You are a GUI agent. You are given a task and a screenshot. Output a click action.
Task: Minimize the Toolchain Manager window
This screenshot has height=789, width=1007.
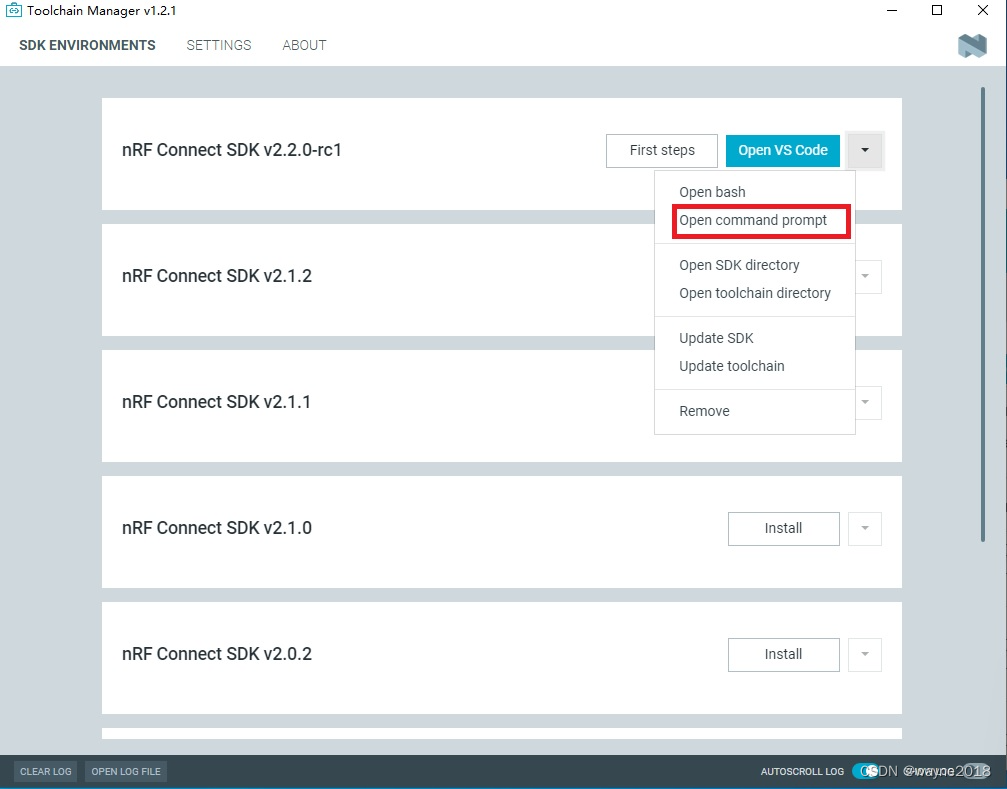891,10
